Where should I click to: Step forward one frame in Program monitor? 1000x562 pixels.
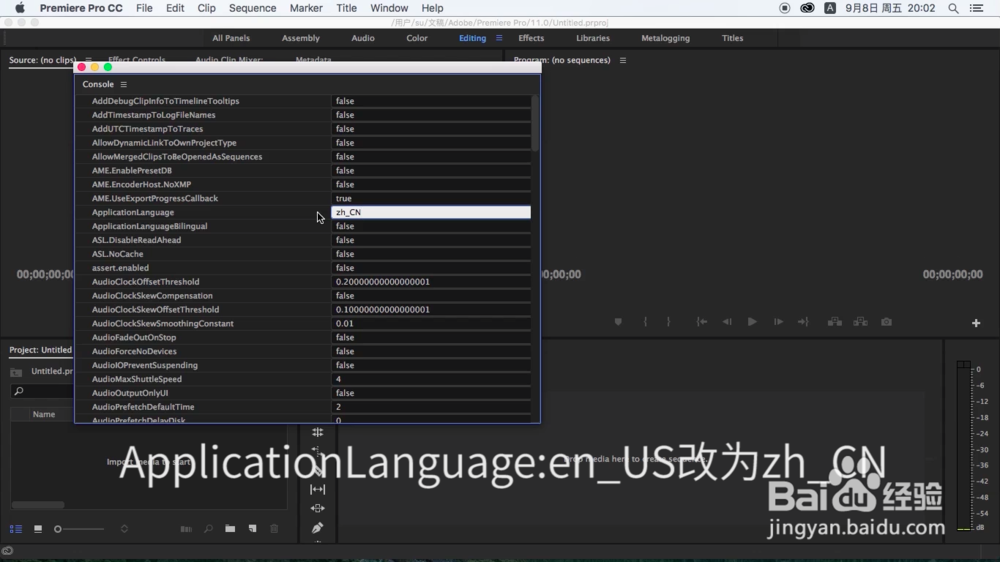[778, 322]
